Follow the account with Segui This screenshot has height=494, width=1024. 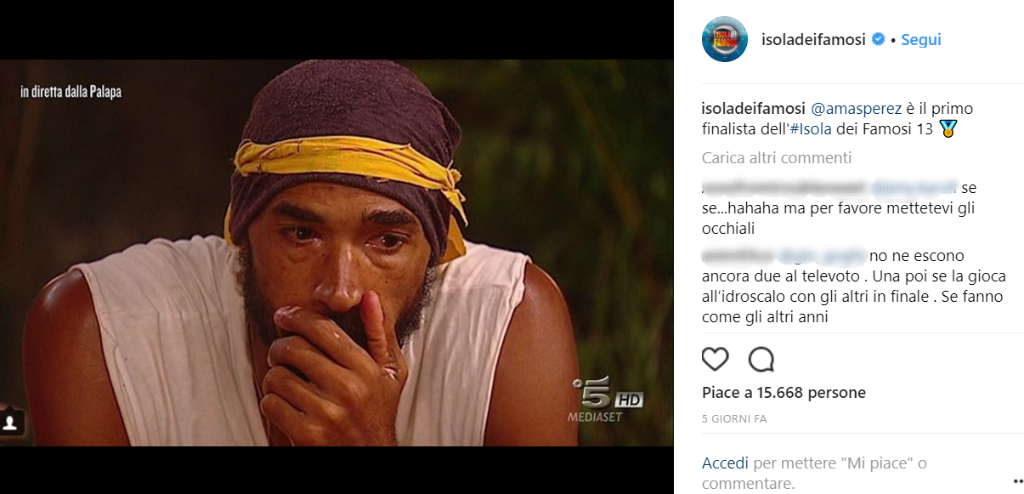[921, 39]
